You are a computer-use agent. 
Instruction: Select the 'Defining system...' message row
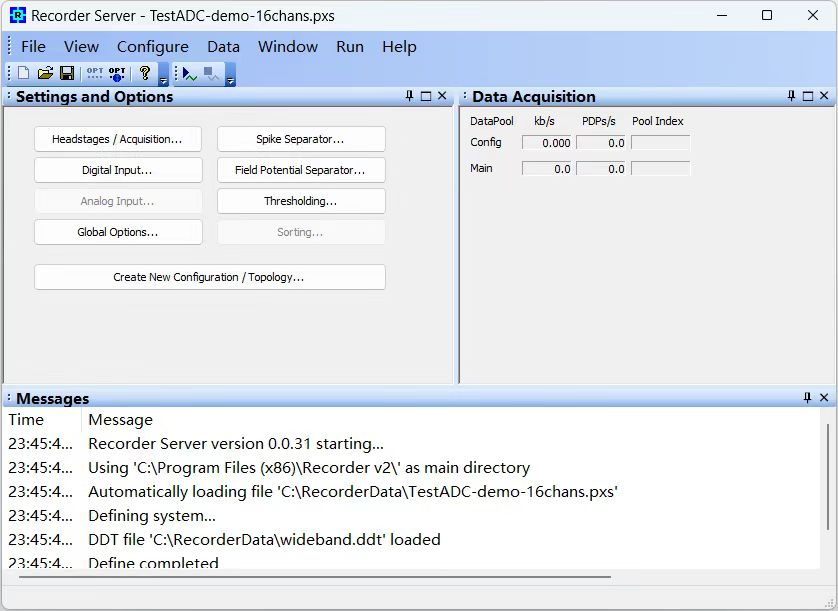pos(412,516)
